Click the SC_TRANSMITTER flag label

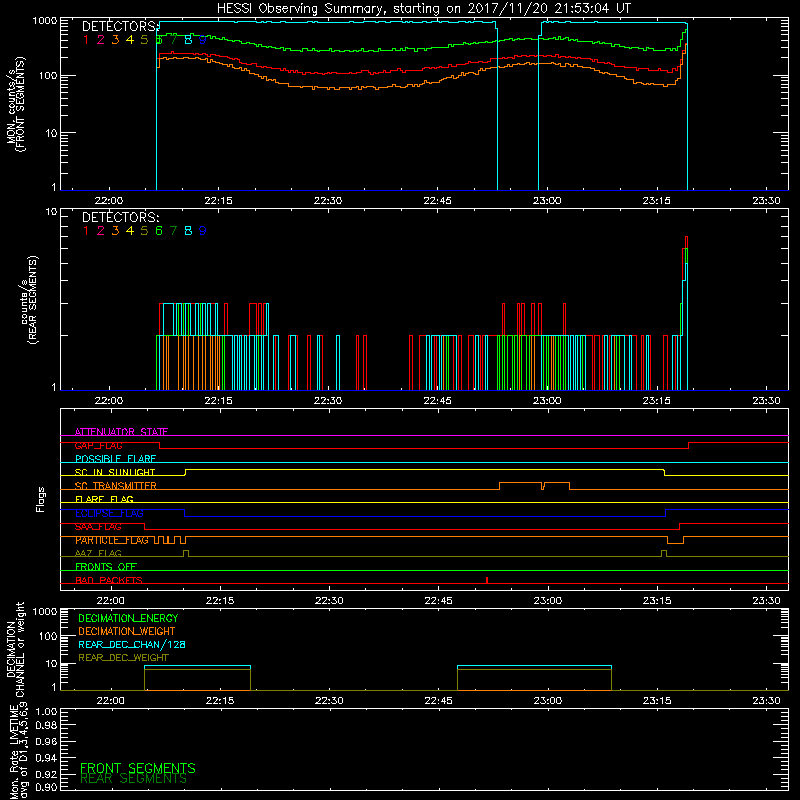point(116,486)
